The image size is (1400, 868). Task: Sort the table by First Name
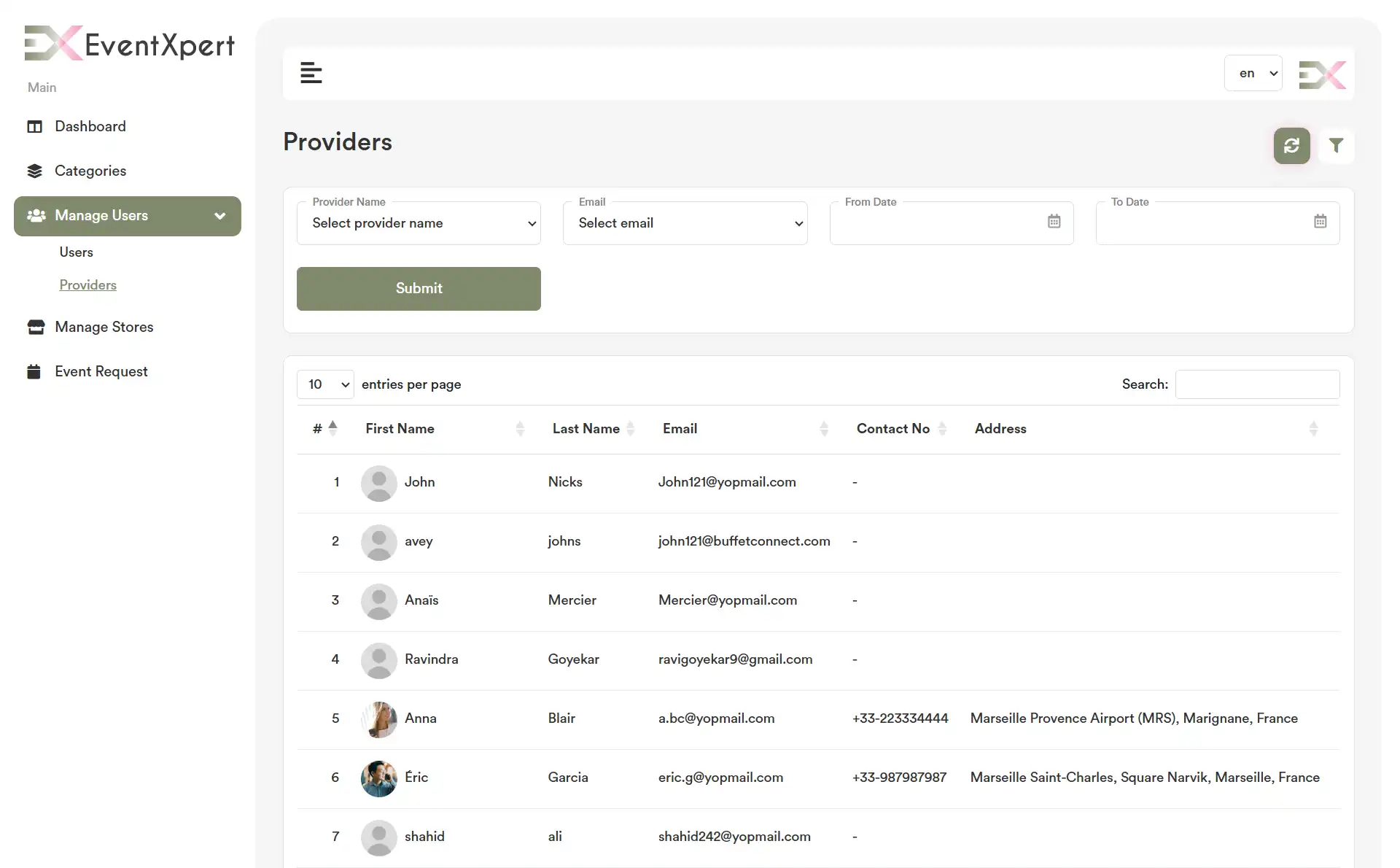point(519,429)
